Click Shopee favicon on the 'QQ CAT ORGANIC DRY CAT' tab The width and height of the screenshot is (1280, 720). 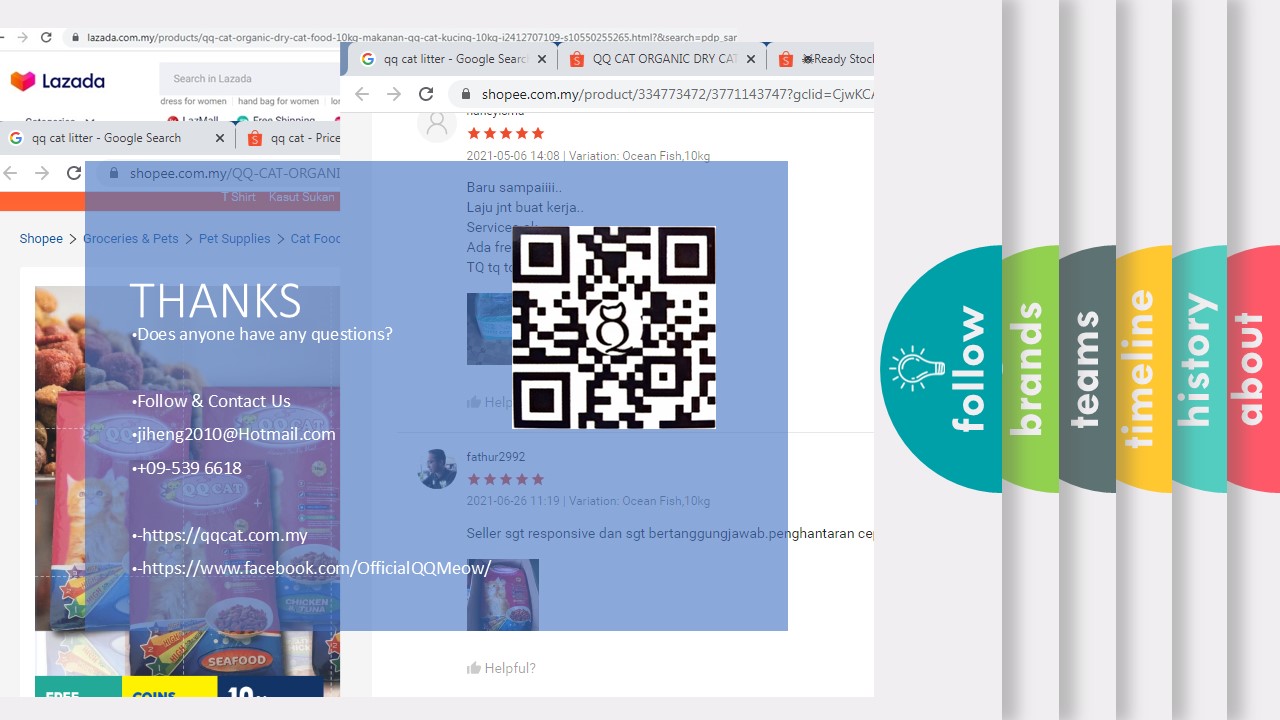pos(576,59)
